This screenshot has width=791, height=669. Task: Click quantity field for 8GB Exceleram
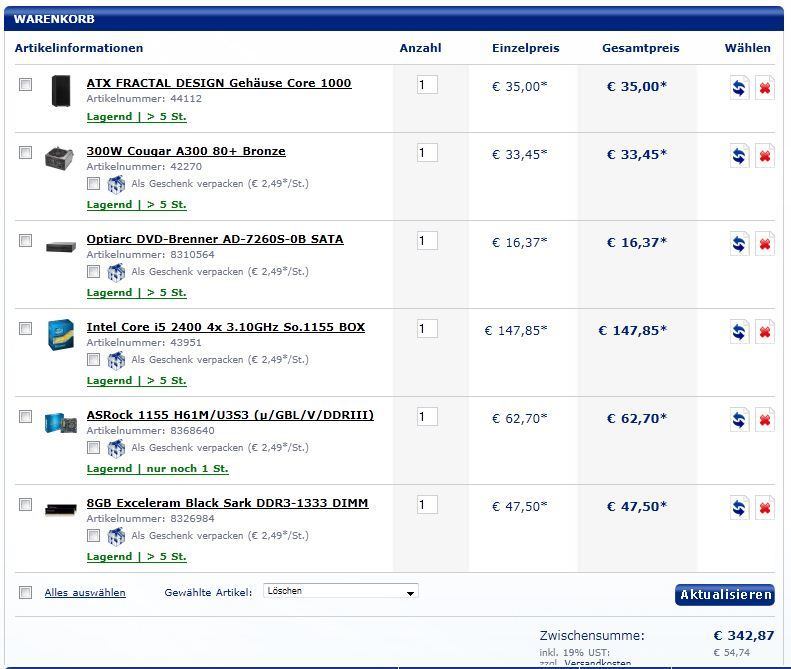(x=427, y=505)
